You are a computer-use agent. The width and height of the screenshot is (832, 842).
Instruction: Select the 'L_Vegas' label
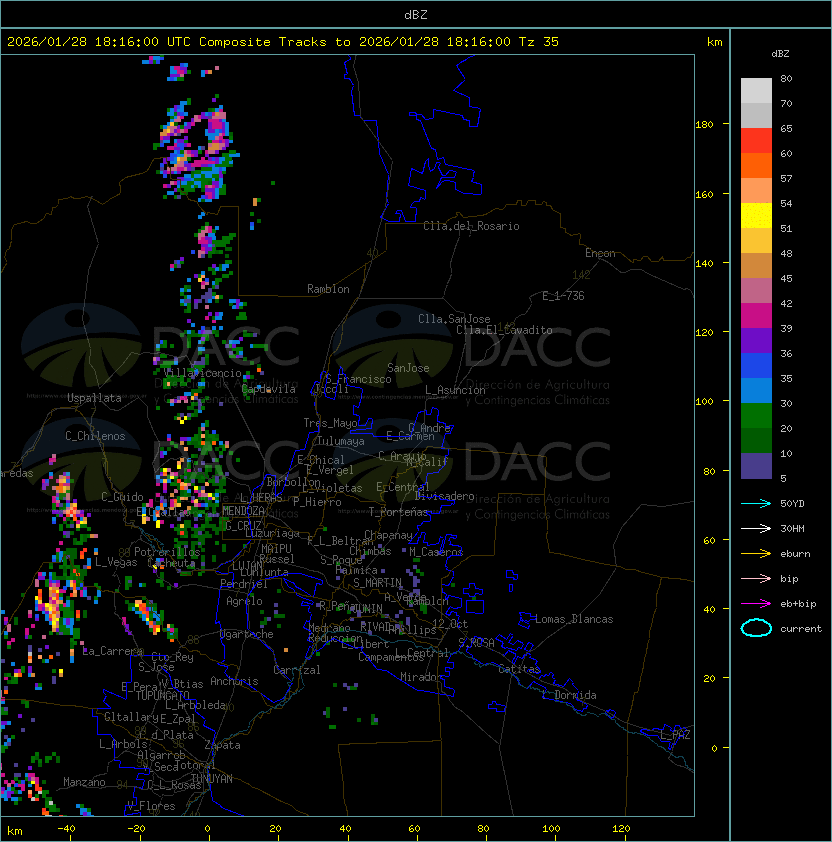pyautogui.click(x=117, y=562)
